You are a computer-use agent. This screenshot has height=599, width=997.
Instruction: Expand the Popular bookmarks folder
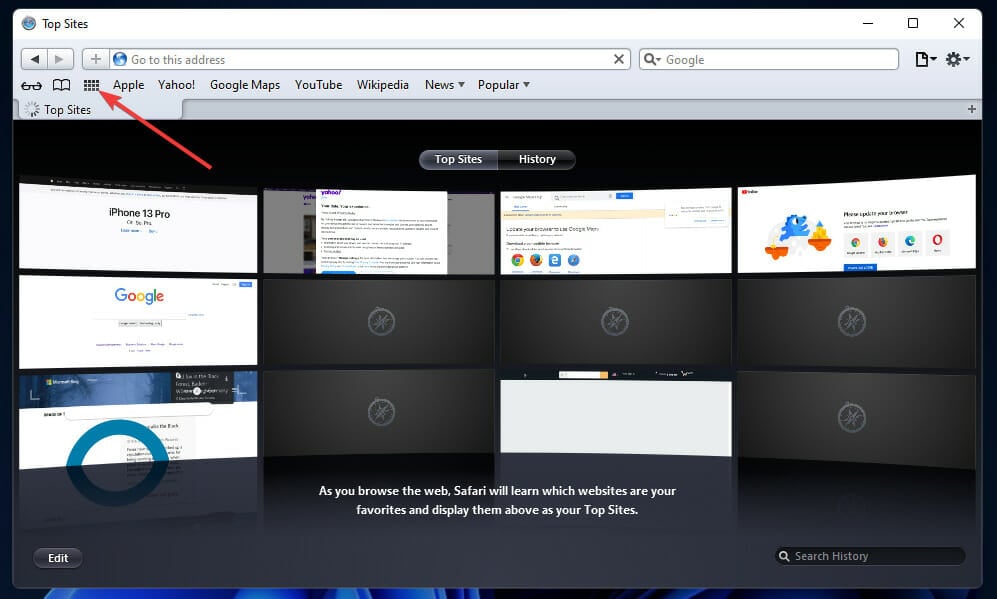click(x=504, y=85)
